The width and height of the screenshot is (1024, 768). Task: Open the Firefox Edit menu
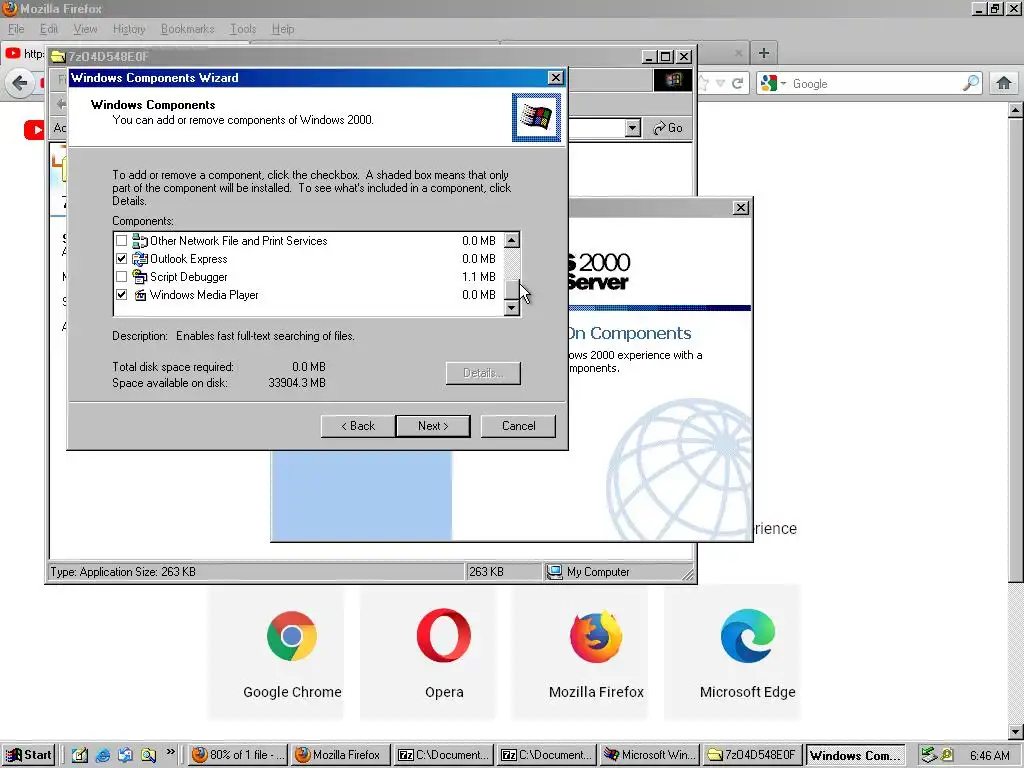click(48, 29)
